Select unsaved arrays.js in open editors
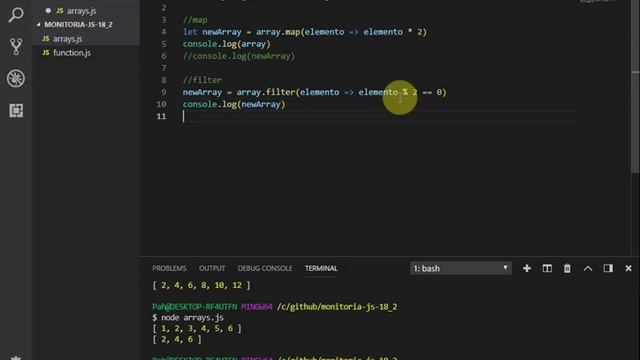The width and height of the screenshot is (640, 360). (81, 11)
